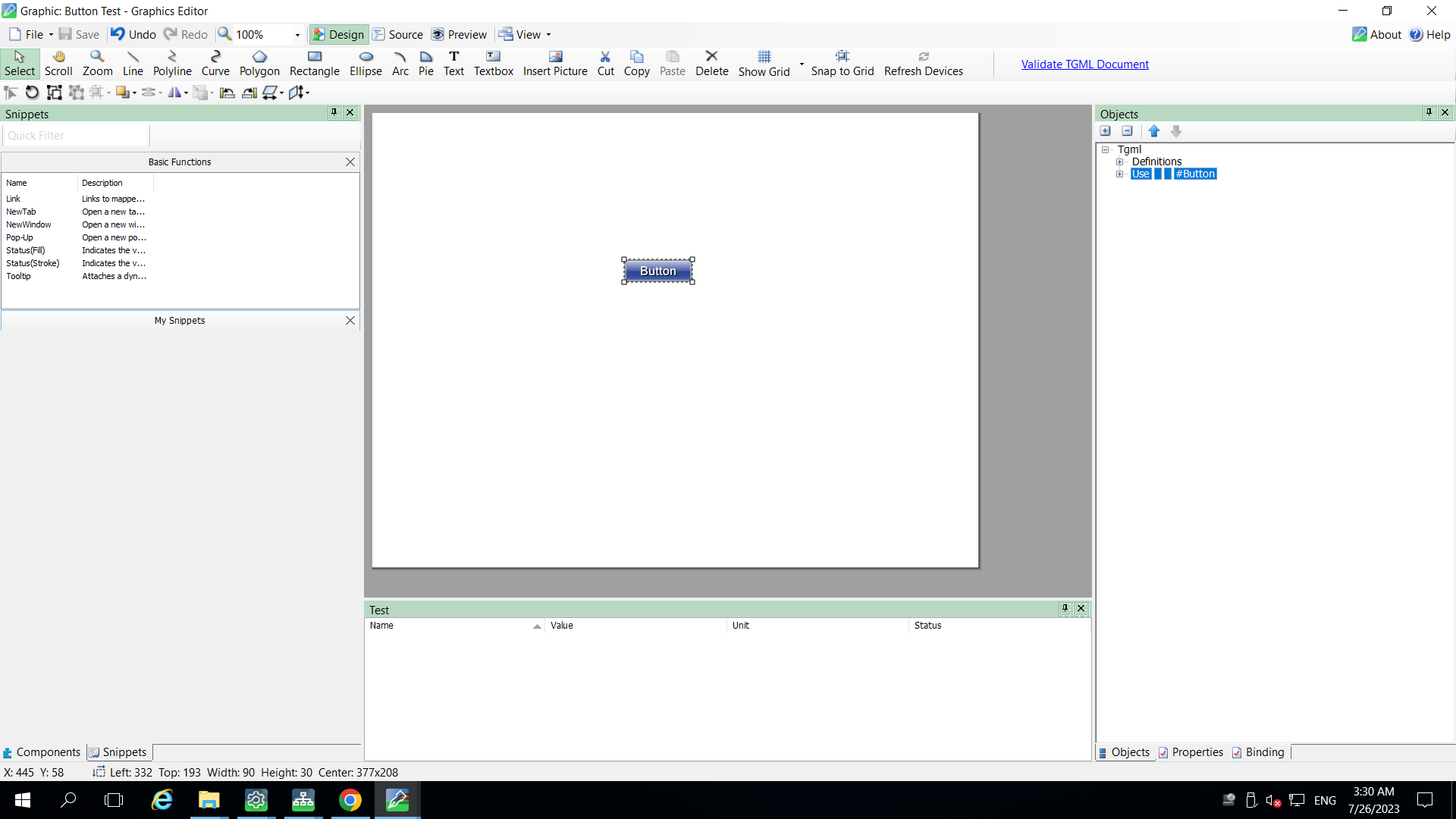
Task: Click the Insert Picture icon
Action: click(556, 64)
